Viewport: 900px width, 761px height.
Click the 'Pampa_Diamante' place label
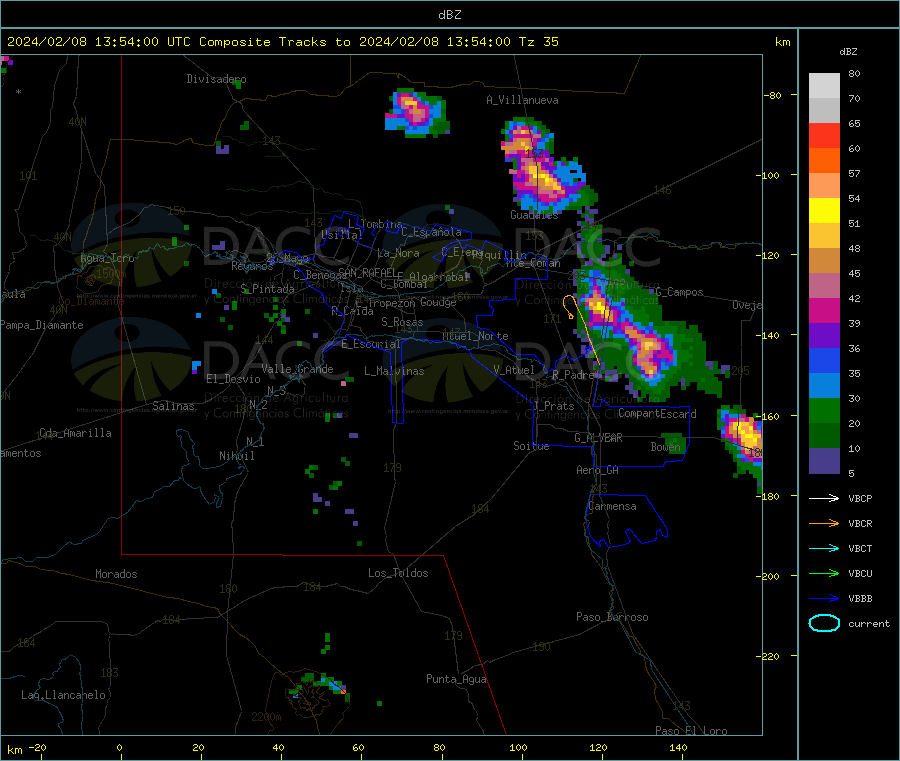tap(41, 325)
